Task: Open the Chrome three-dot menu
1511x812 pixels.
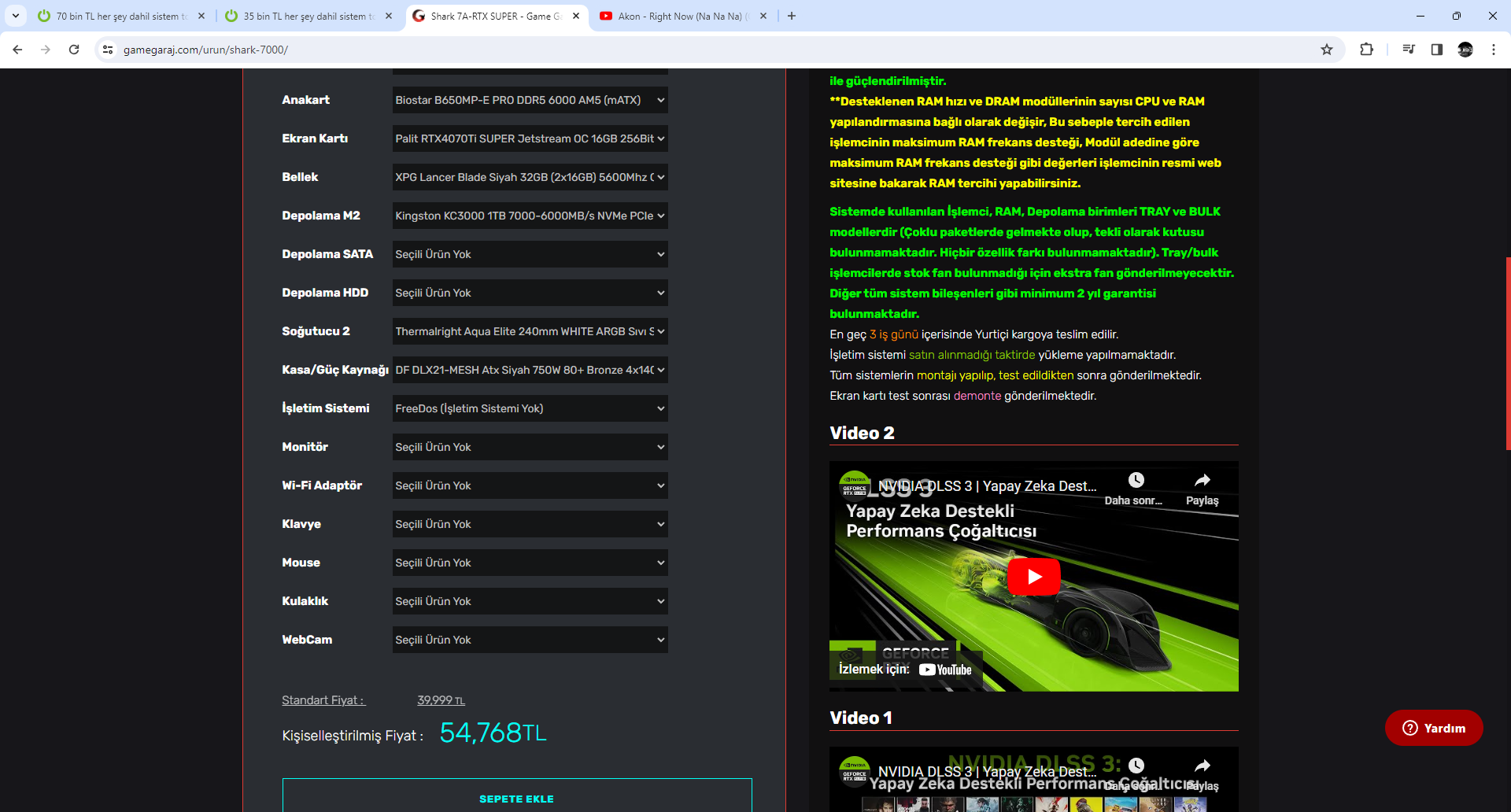Action: pyautogui.click(x=1494, y=50)
